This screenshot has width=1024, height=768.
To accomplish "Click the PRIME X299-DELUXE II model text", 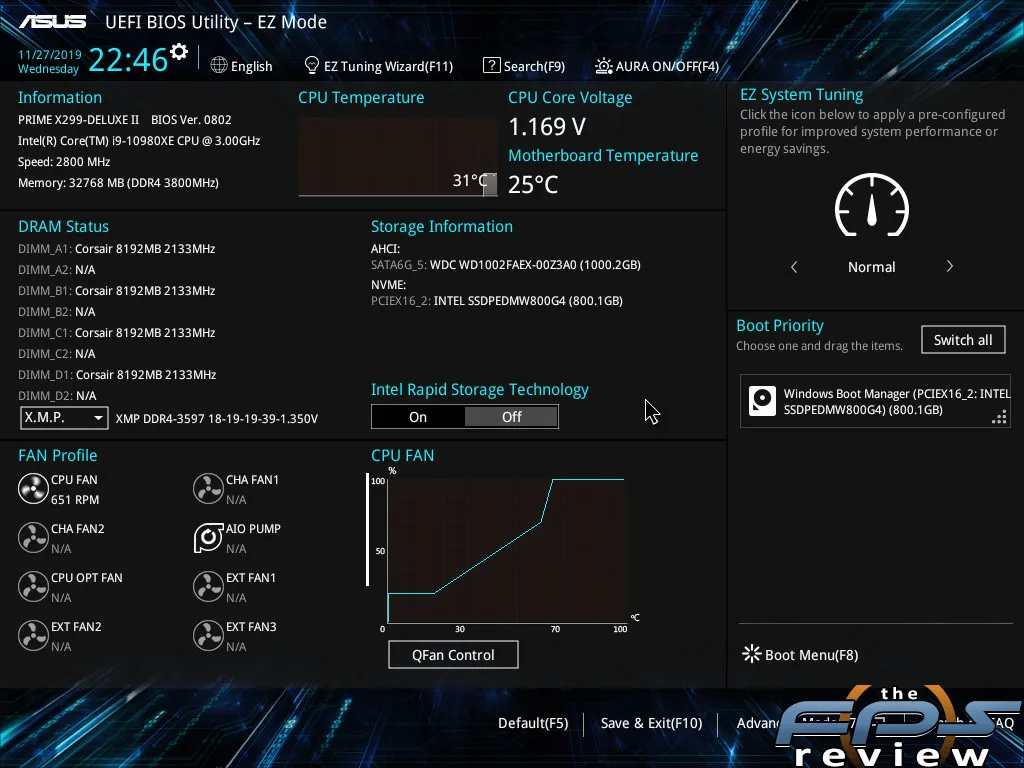I will tap(78, 120).
